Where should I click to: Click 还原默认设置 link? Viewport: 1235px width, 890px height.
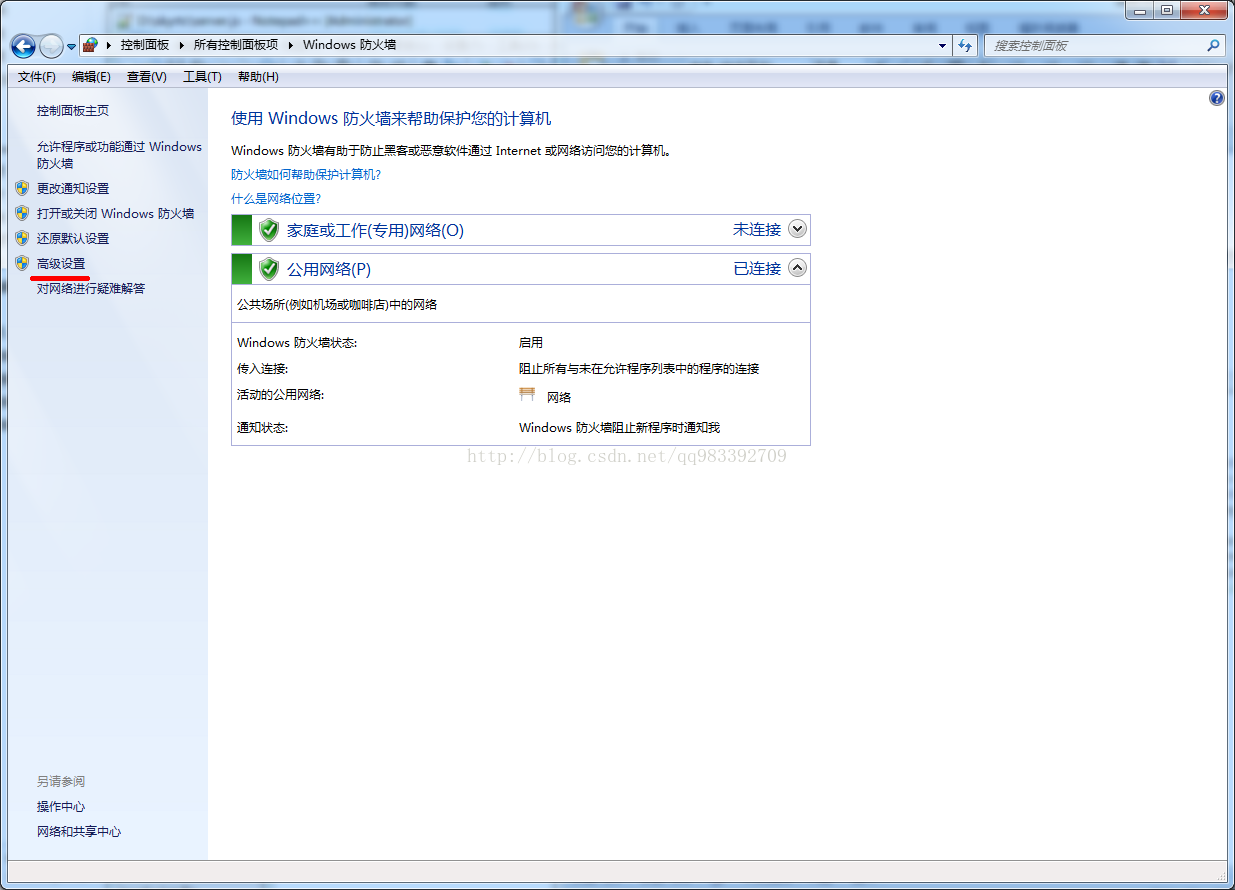point(73,238)
